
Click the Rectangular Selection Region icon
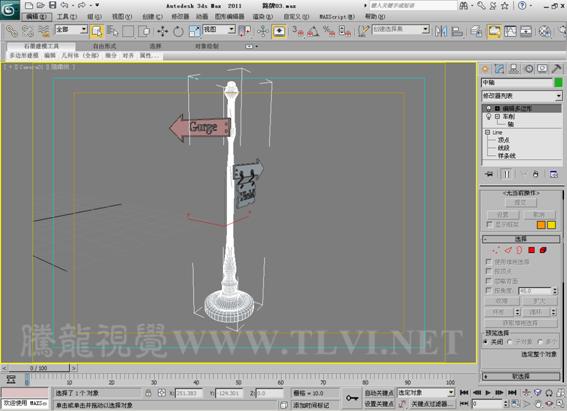[x=128, y=31]
